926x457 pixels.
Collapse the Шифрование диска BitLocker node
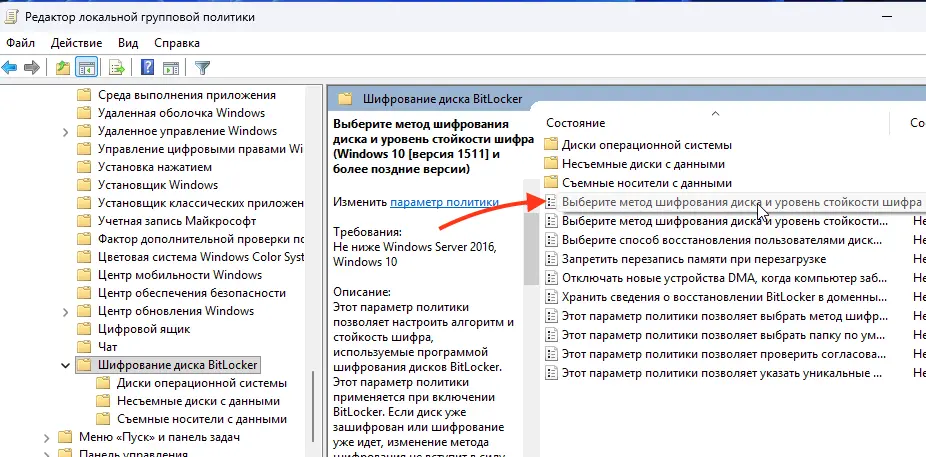66,364
